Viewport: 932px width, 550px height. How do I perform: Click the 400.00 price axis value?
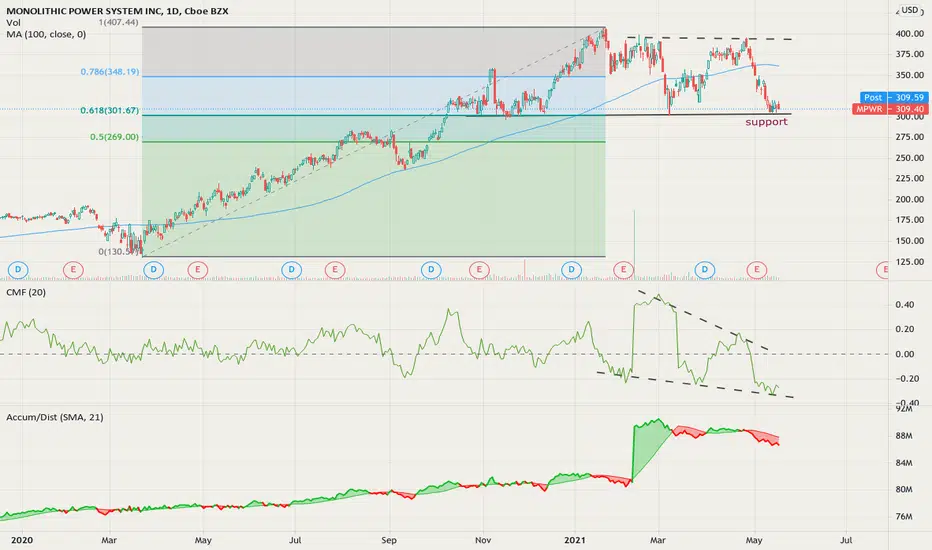click(x=909, y=34)
